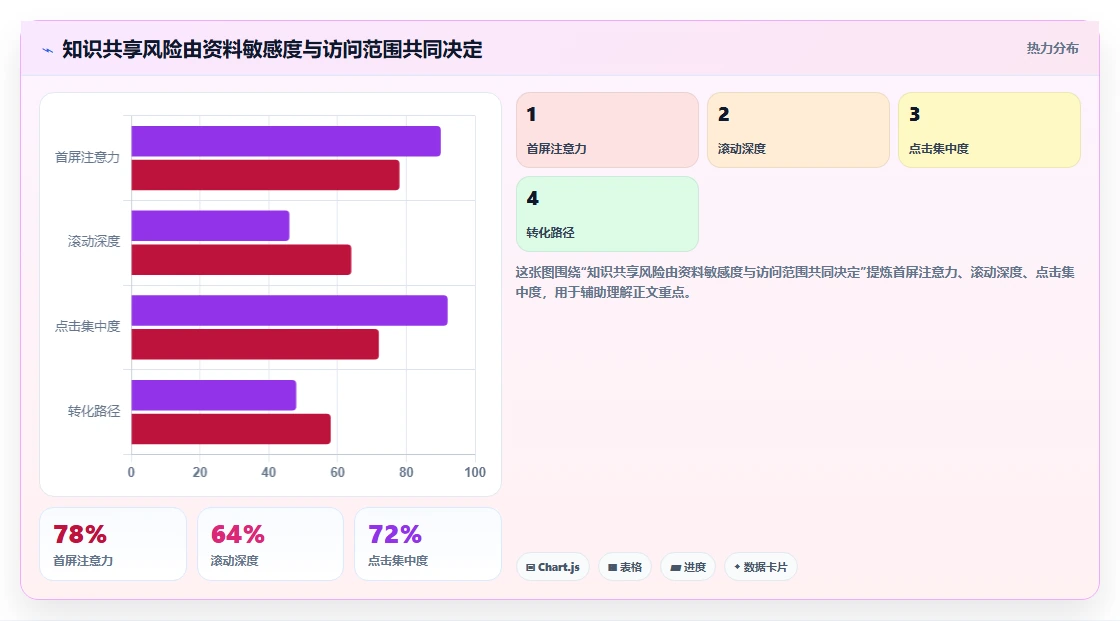Open card 4 转化路径
The height and width of the screenshot is (621, 1120).
pyautogui.click(x=607, y=214)
